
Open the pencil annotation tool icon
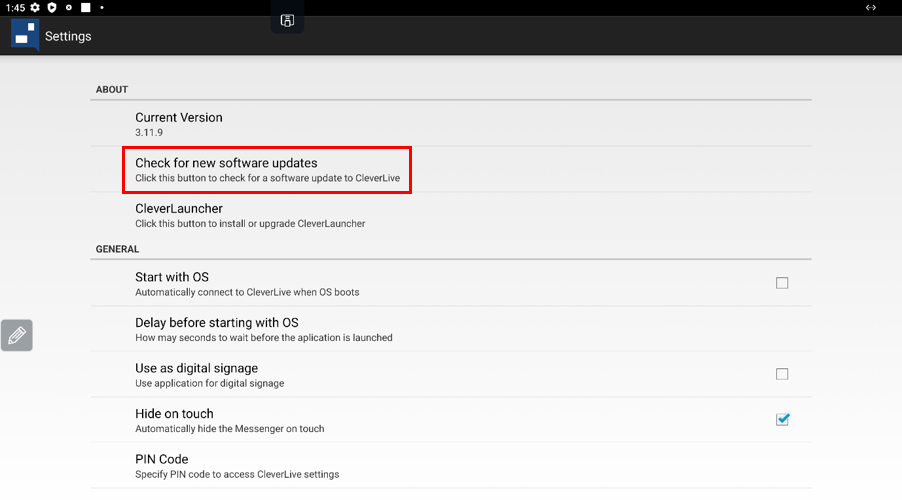click(x=17, y=335)
